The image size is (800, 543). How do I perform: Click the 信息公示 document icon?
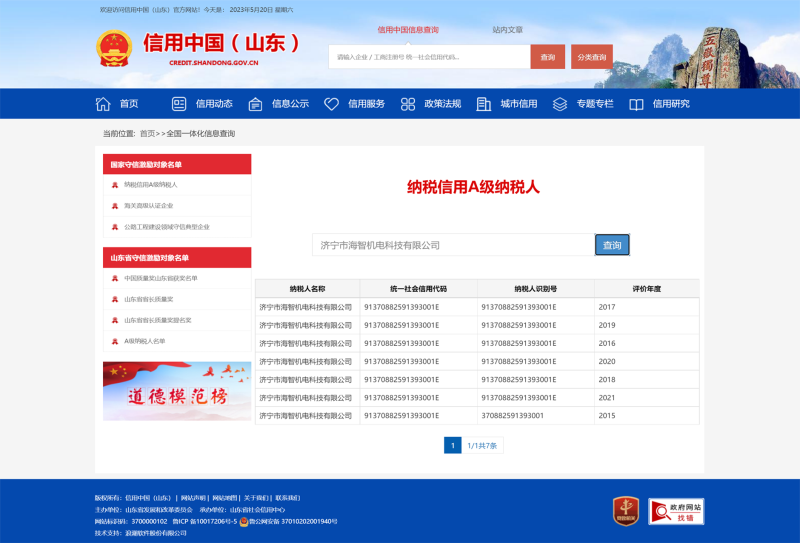(x=255, y=104)
